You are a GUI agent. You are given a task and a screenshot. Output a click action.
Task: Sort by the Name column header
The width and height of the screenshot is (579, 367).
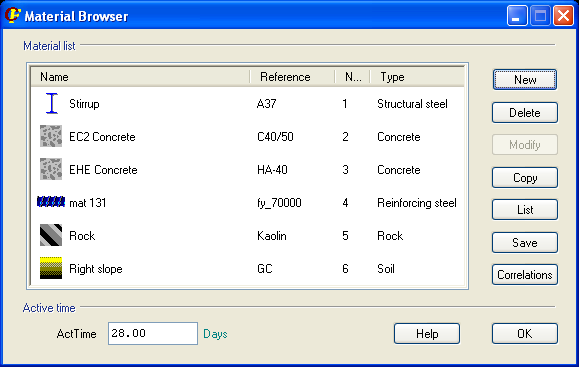click(x=140, y=77)
